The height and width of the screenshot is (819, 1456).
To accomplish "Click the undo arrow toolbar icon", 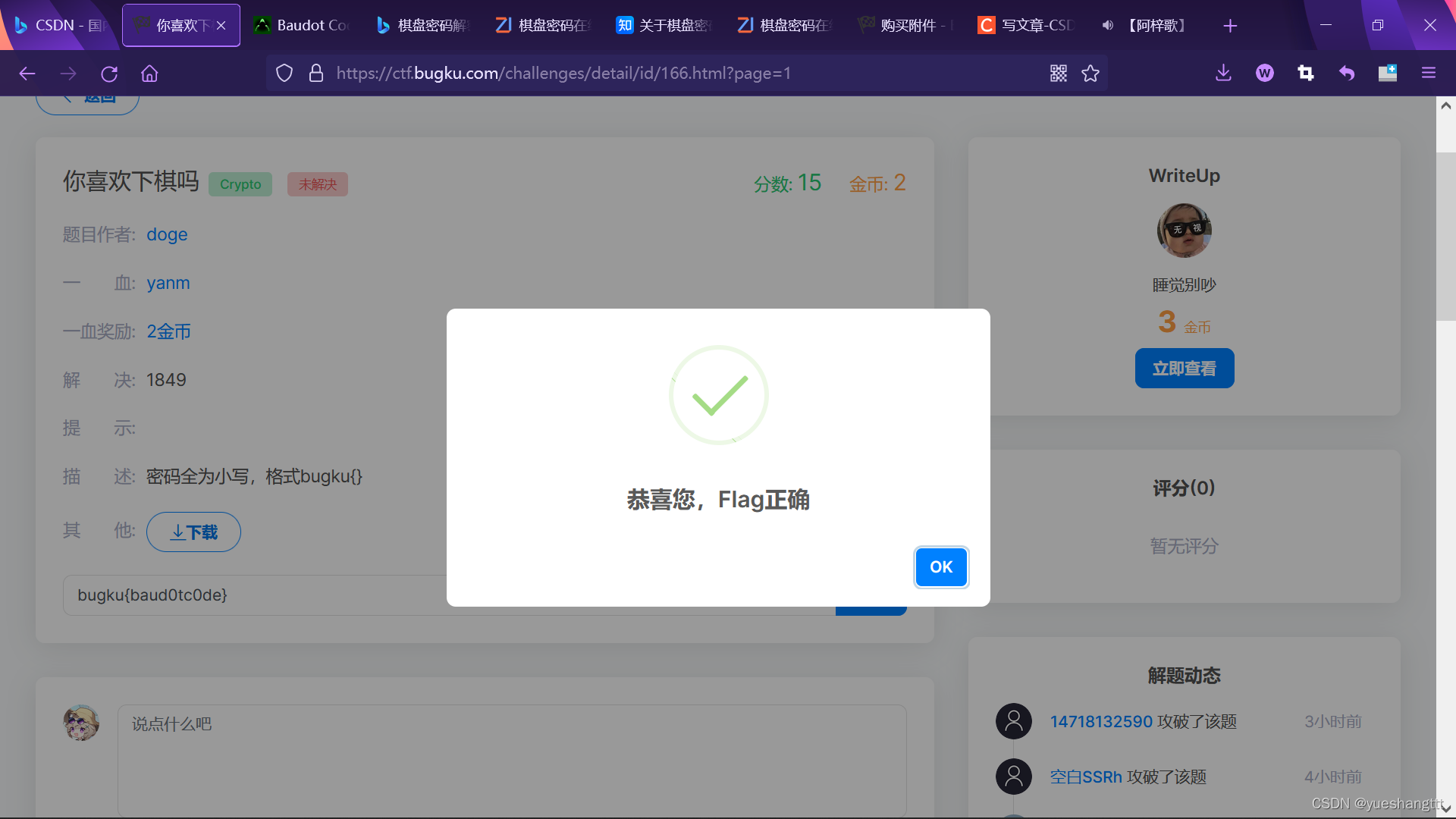I will (1346, 74).
